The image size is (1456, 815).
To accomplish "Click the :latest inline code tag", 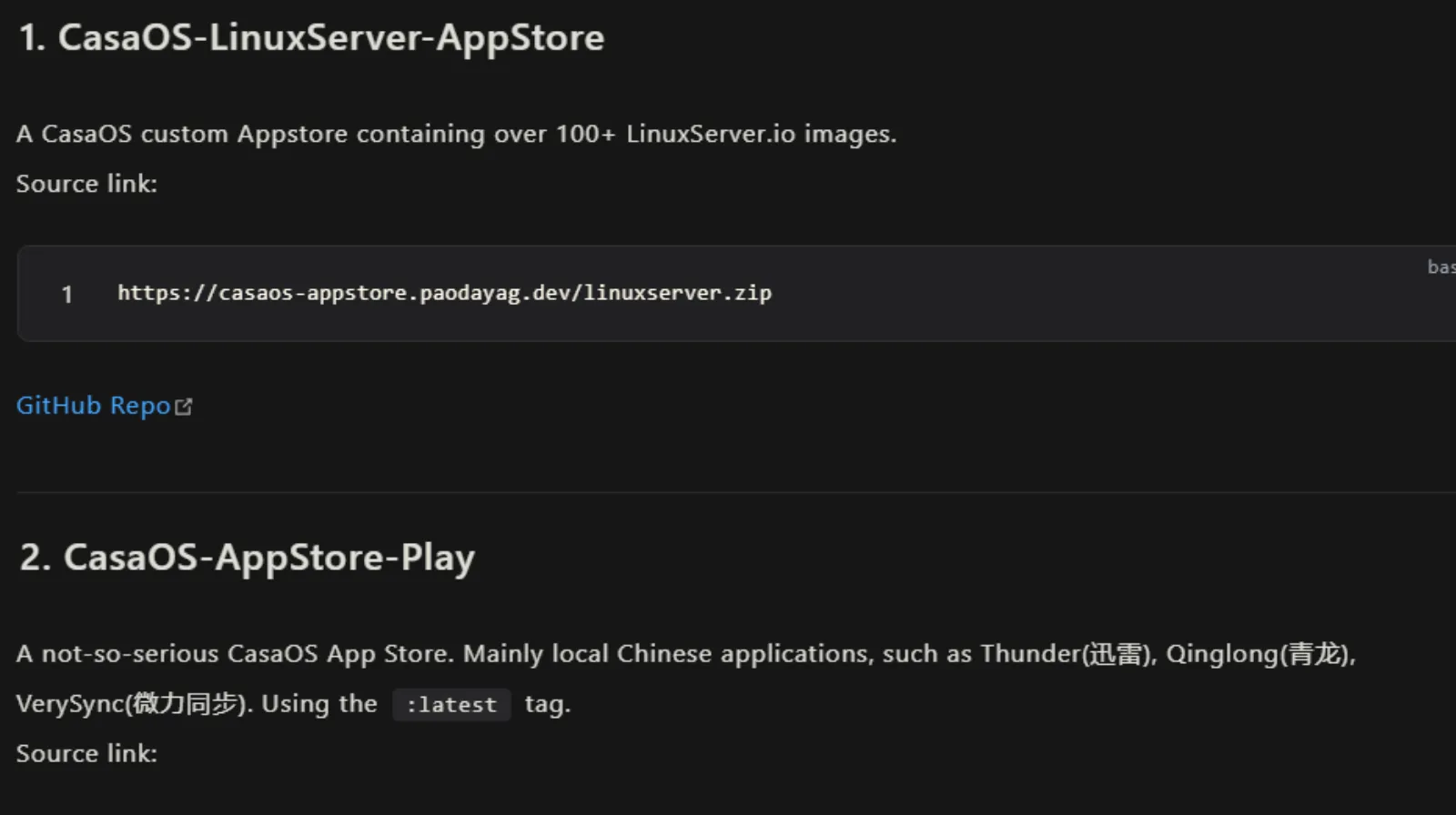I will (x=451, y=705).
